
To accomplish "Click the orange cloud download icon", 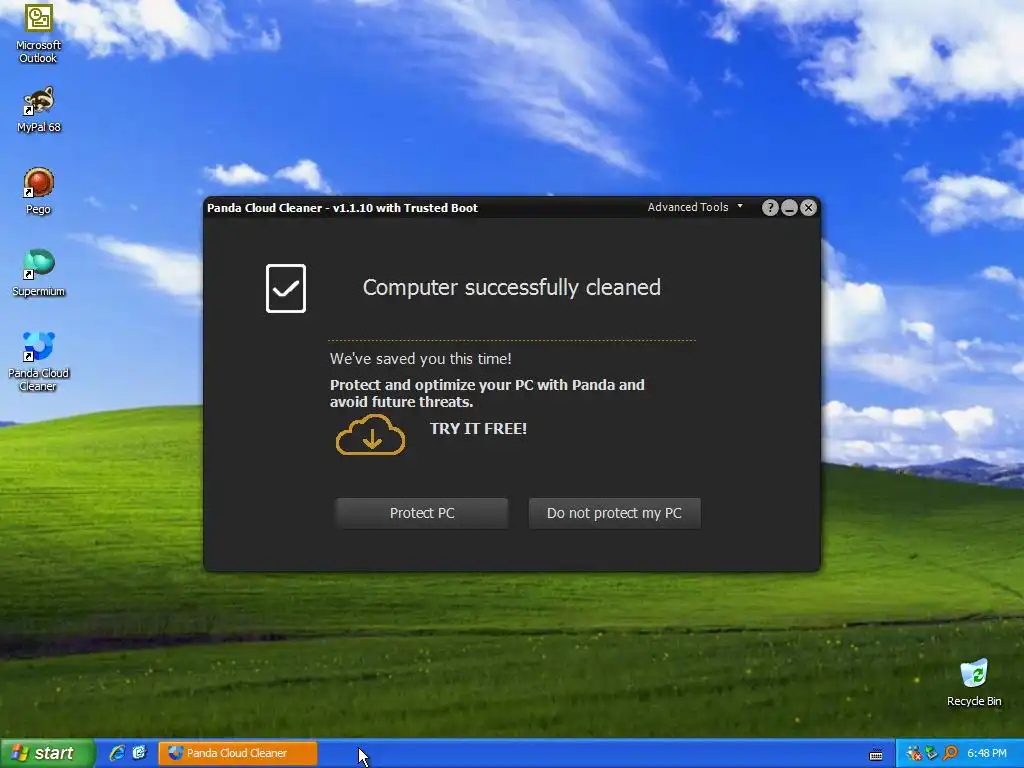I will point(370,435).
